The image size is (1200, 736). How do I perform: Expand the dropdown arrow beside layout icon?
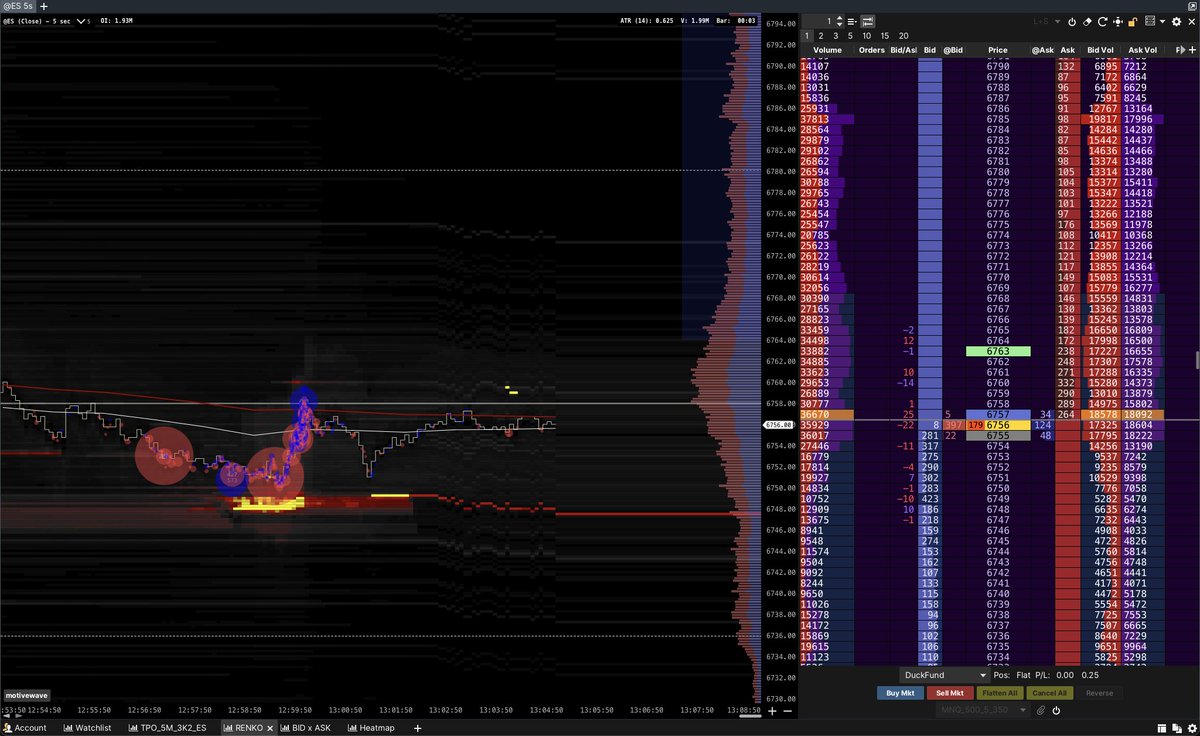[1161, 21]
